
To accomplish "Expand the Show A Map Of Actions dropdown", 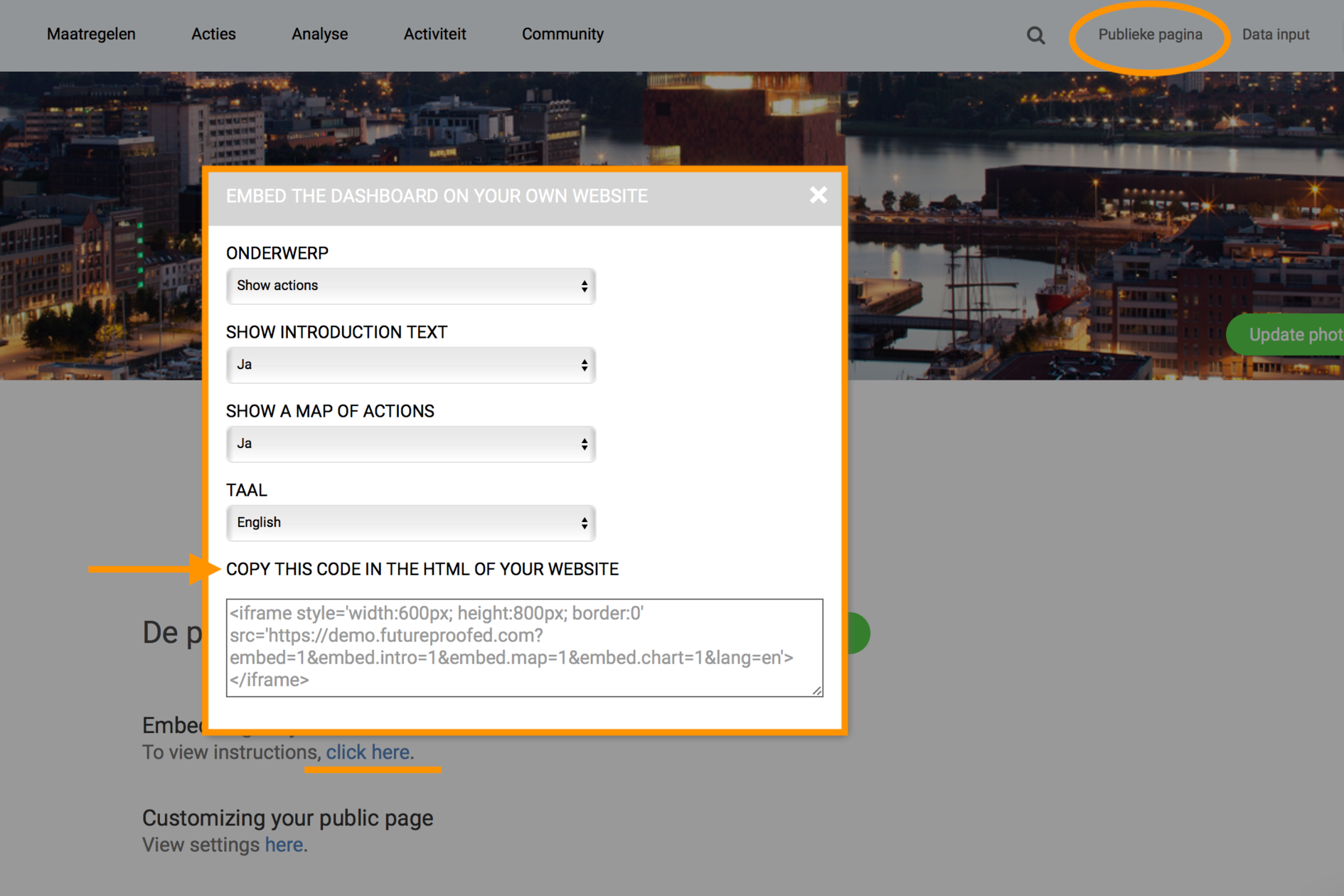I will [410, 444].
